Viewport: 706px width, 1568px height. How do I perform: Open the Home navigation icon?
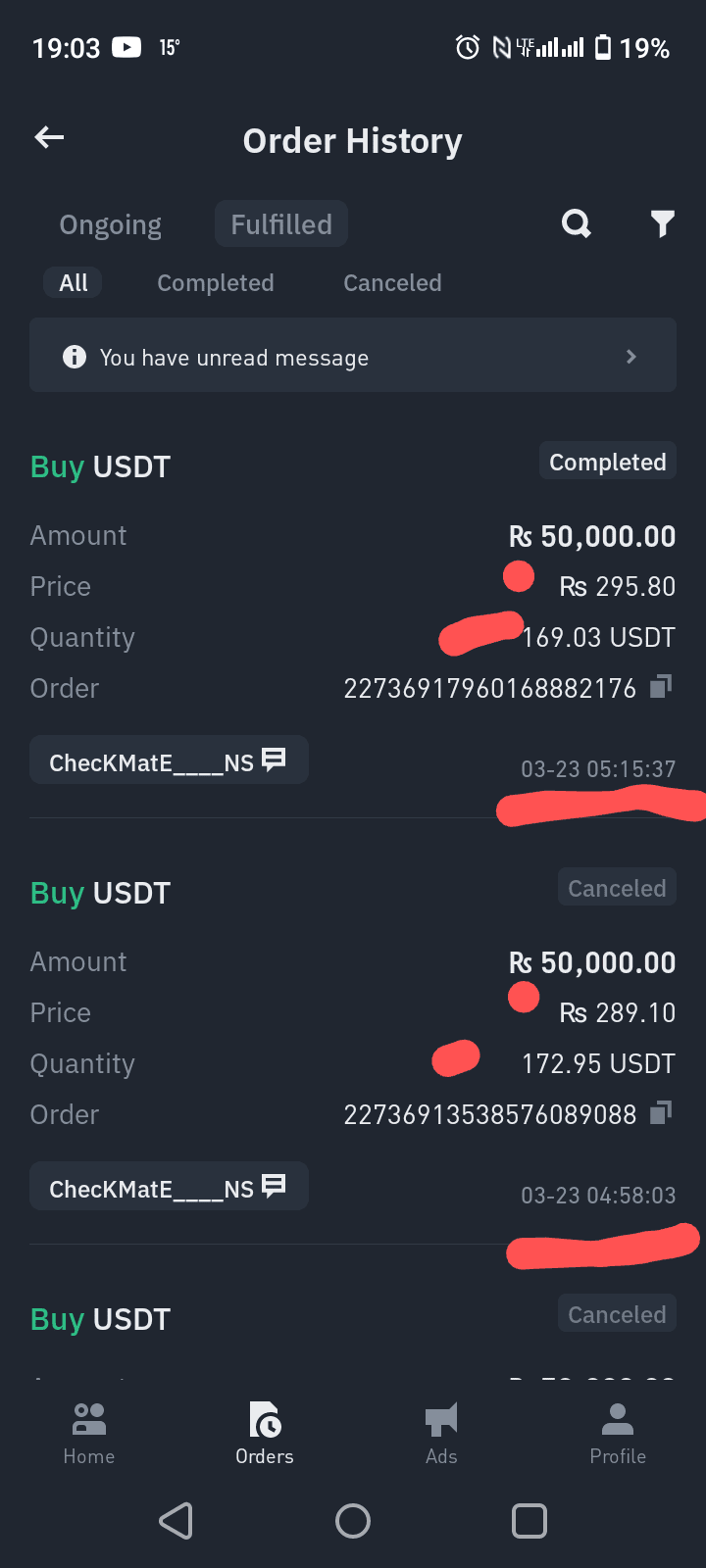click(x=89, y=1418)
